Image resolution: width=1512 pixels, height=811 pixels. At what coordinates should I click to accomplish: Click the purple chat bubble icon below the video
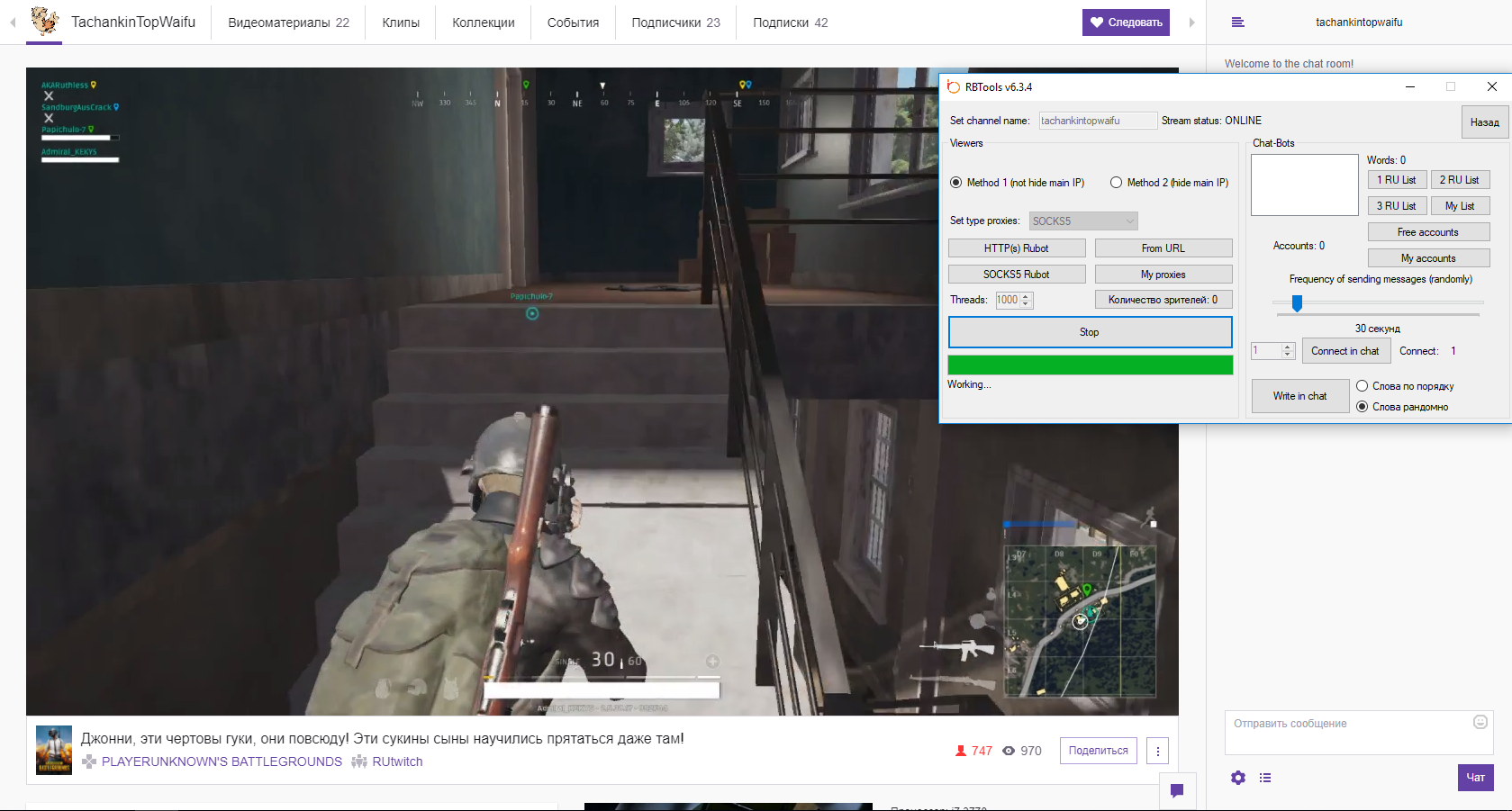pyautogui.click(x=1176, y=790)
